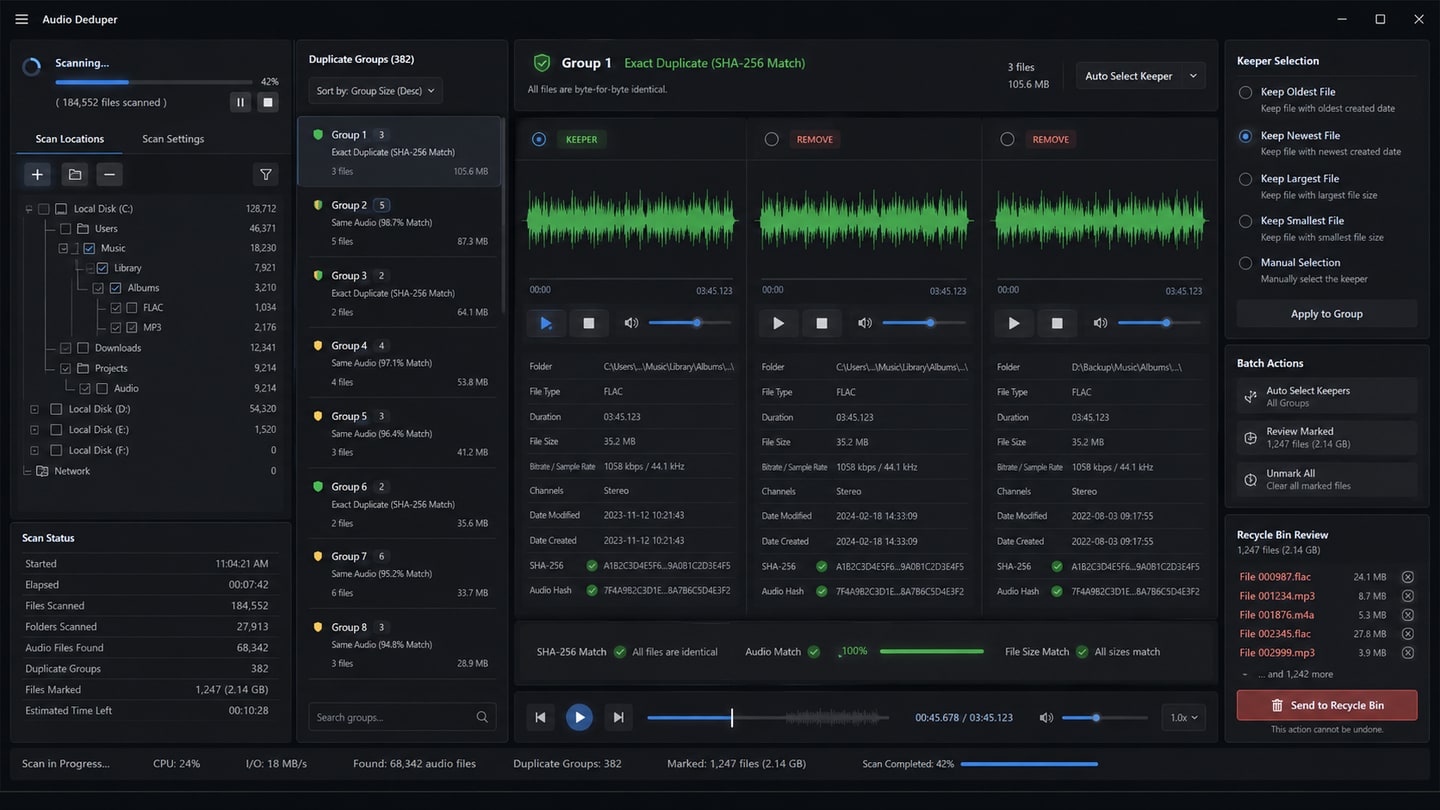Click main playback position slider
The image size is (1440, 810).
pyautogui.click(x=767, y=717)
